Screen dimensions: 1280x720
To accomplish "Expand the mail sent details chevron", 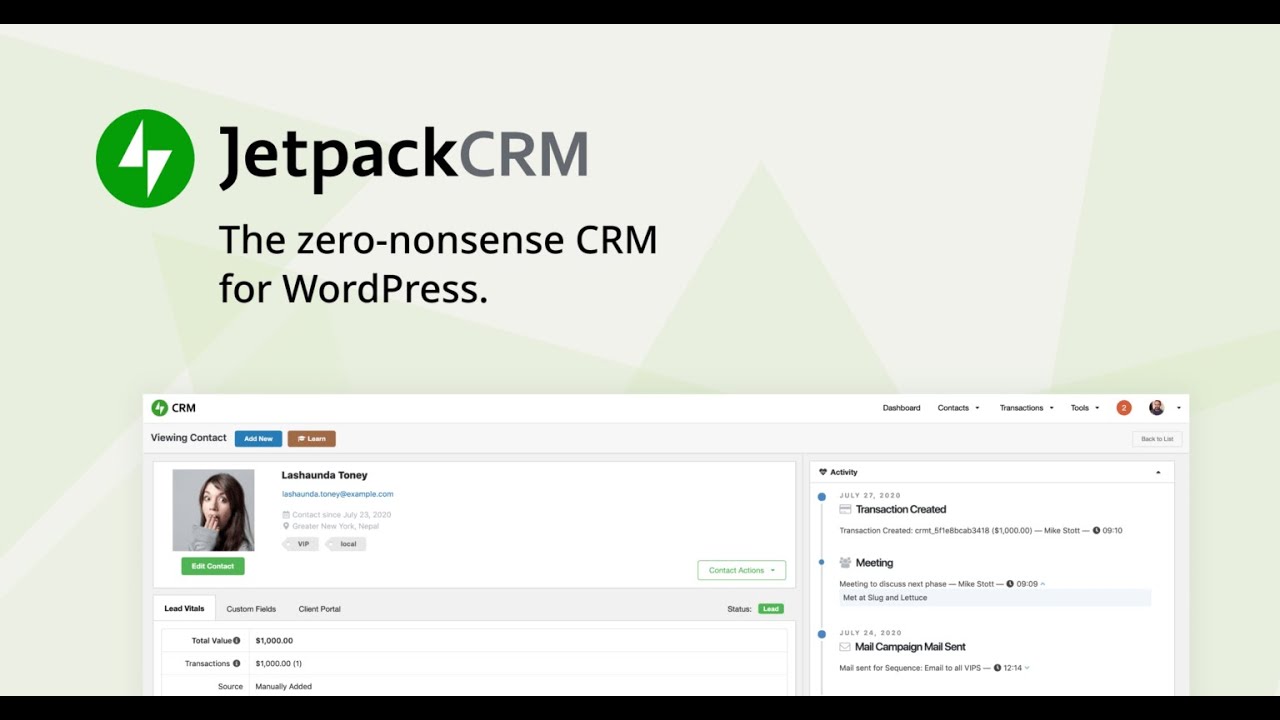I will tap(1027, 667).
